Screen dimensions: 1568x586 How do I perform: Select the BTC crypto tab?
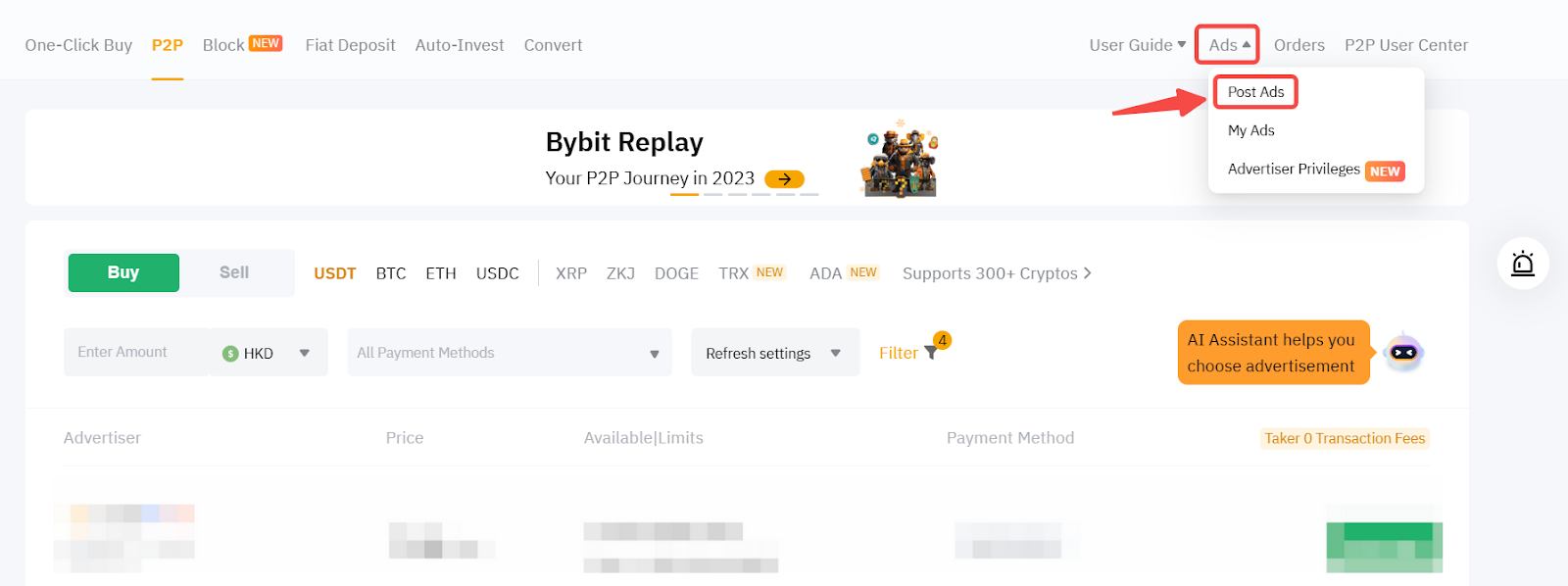pos(391,273)
